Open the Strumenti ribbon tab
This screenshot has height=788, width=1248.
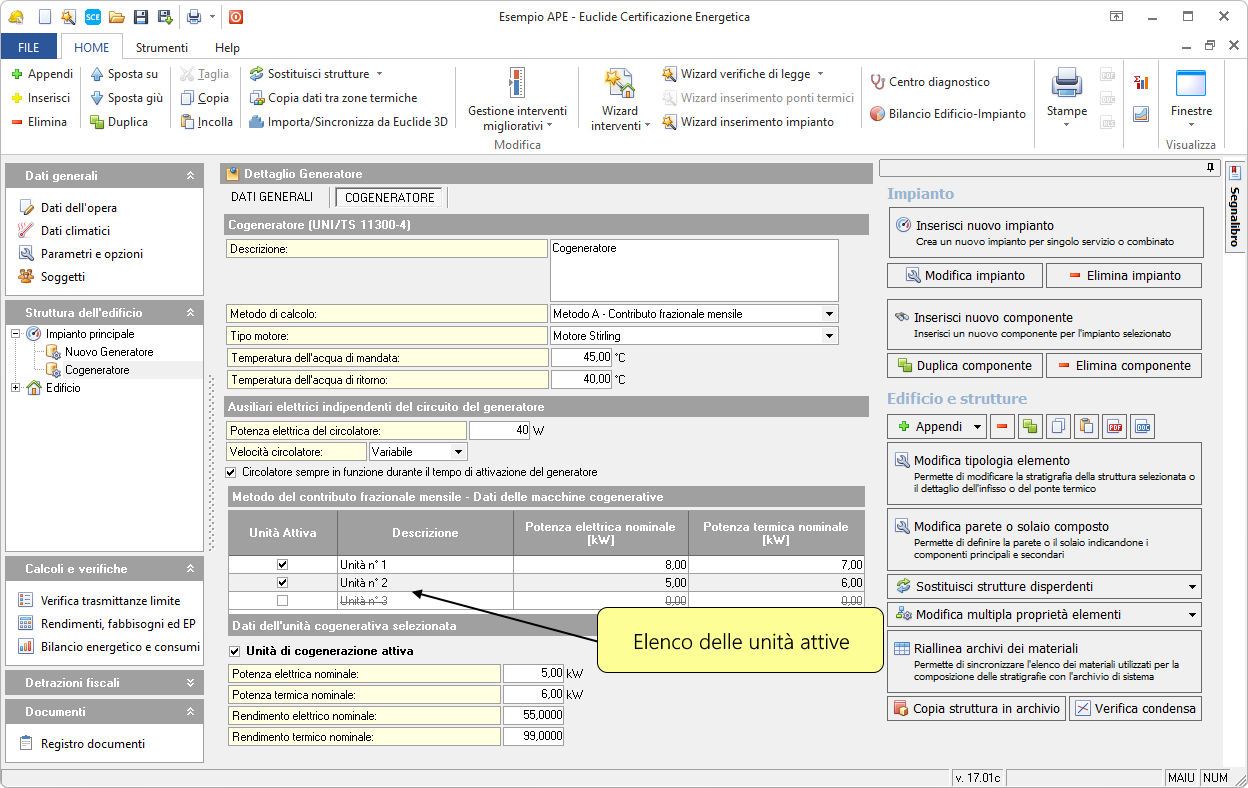[162, 47]
